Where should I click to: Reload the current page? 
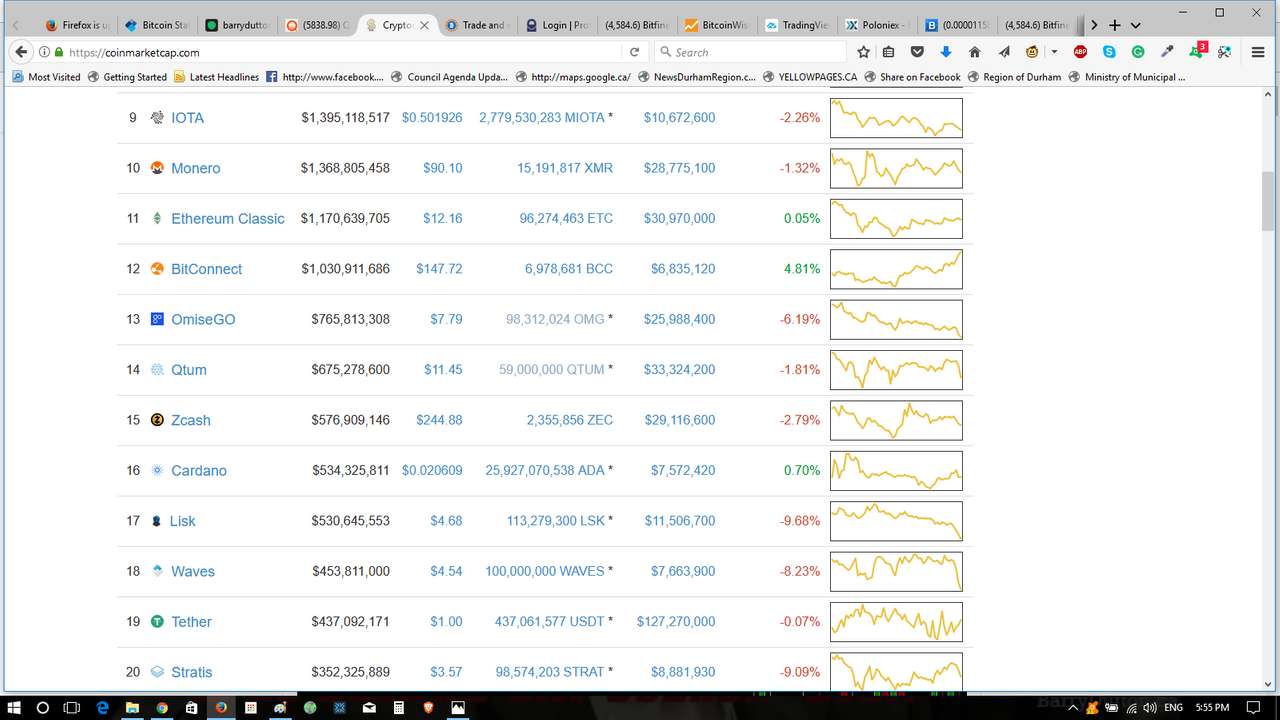point(634,52)
